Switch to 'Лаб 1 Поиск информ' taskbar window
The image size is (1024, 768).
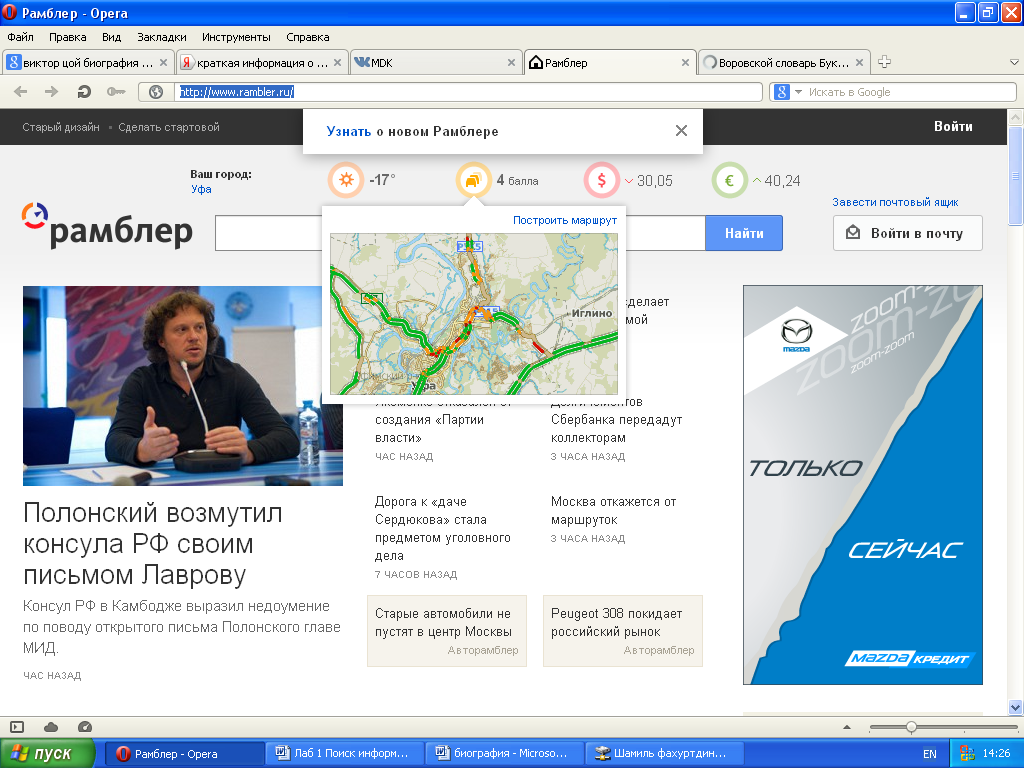[344, 753]
